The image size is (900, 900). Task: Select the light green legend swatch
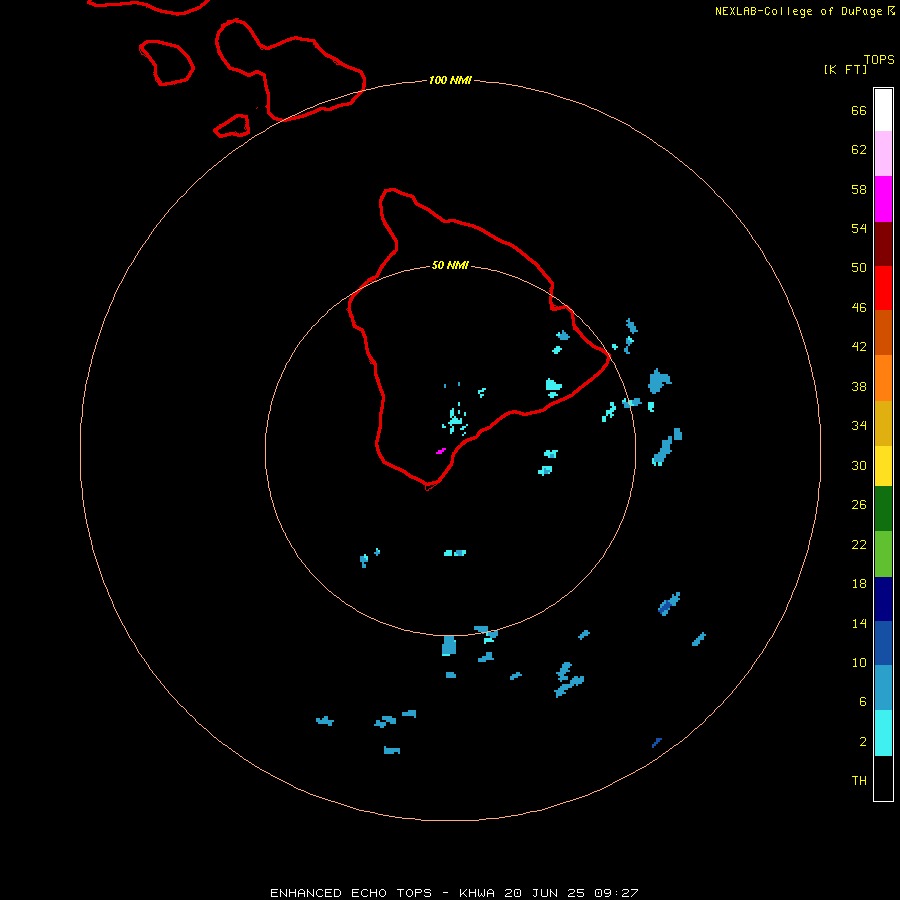tap(883, 554)
